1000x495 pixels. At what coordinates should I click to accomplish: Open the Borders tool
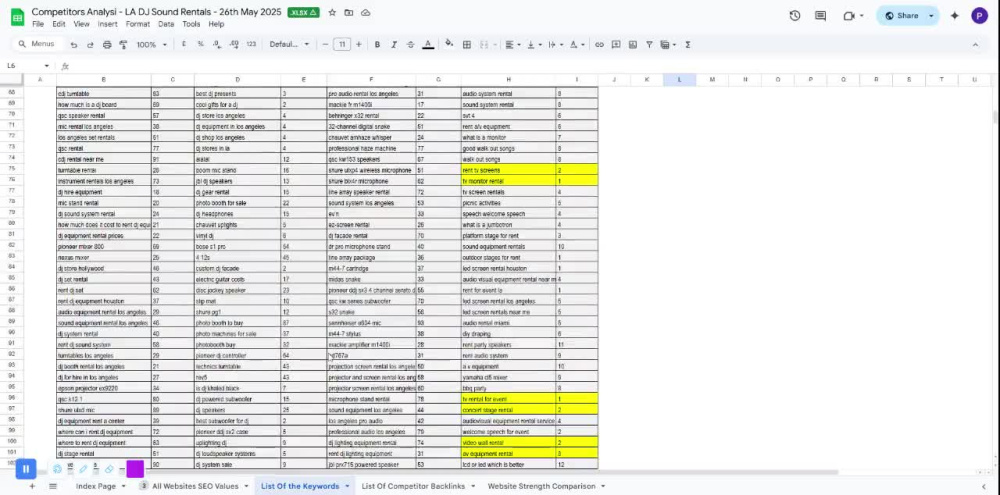(467, 45)
